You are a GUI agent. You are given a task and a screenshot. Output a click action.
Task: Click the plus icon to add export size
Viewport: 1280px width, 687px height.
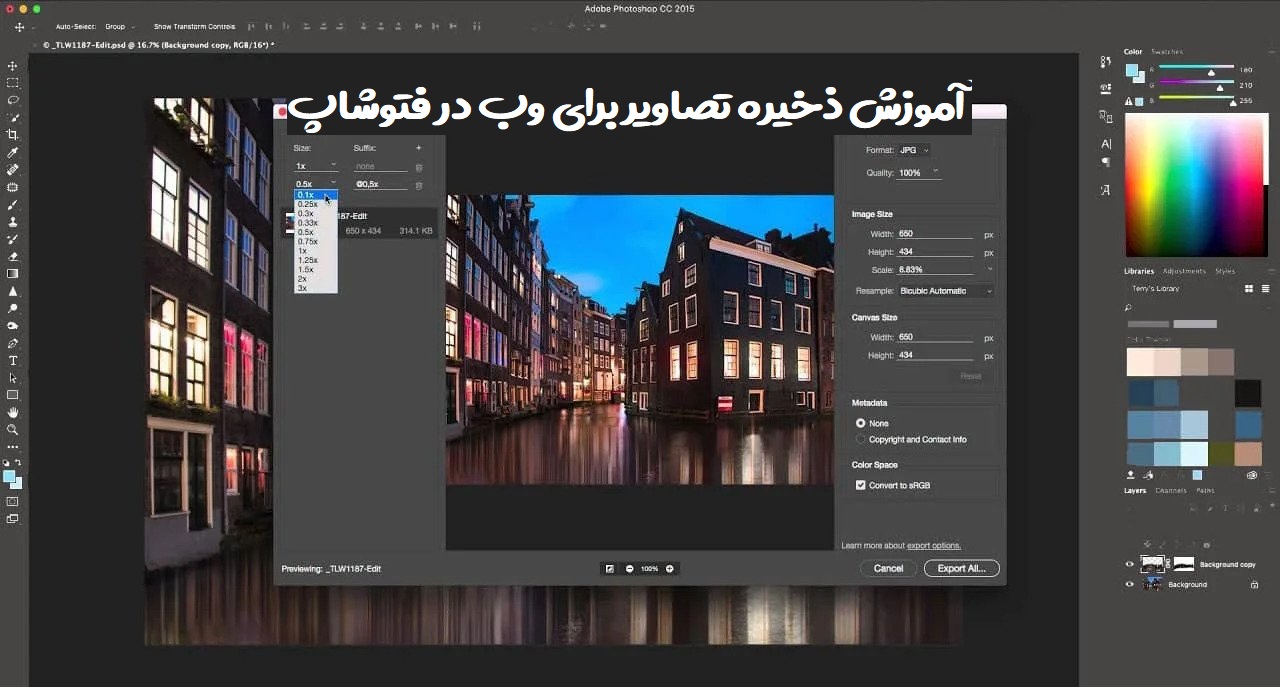click(418, 148)
